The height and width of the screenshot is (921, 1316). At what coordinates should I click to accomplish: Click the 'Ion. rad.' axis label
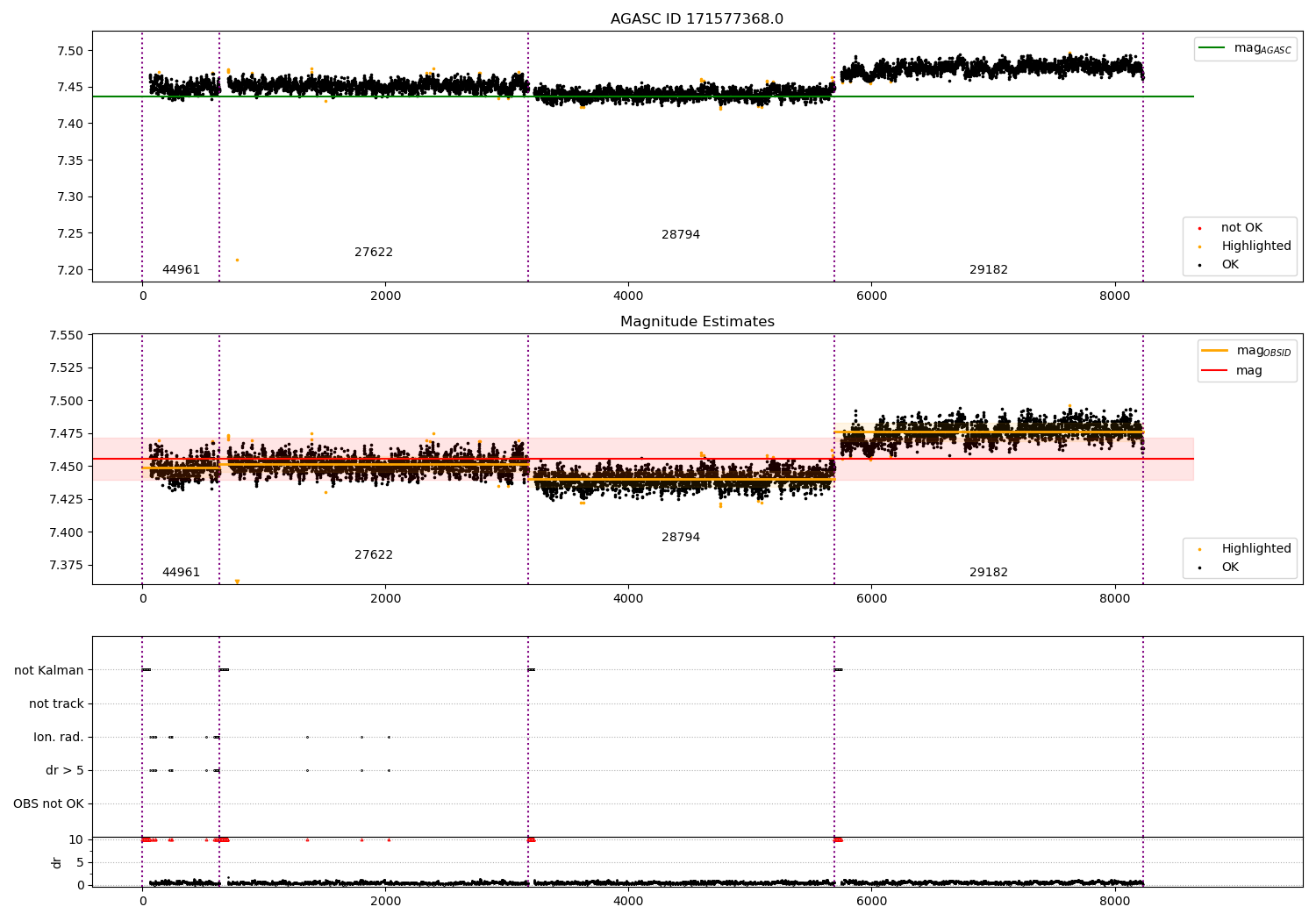point(59,738)
